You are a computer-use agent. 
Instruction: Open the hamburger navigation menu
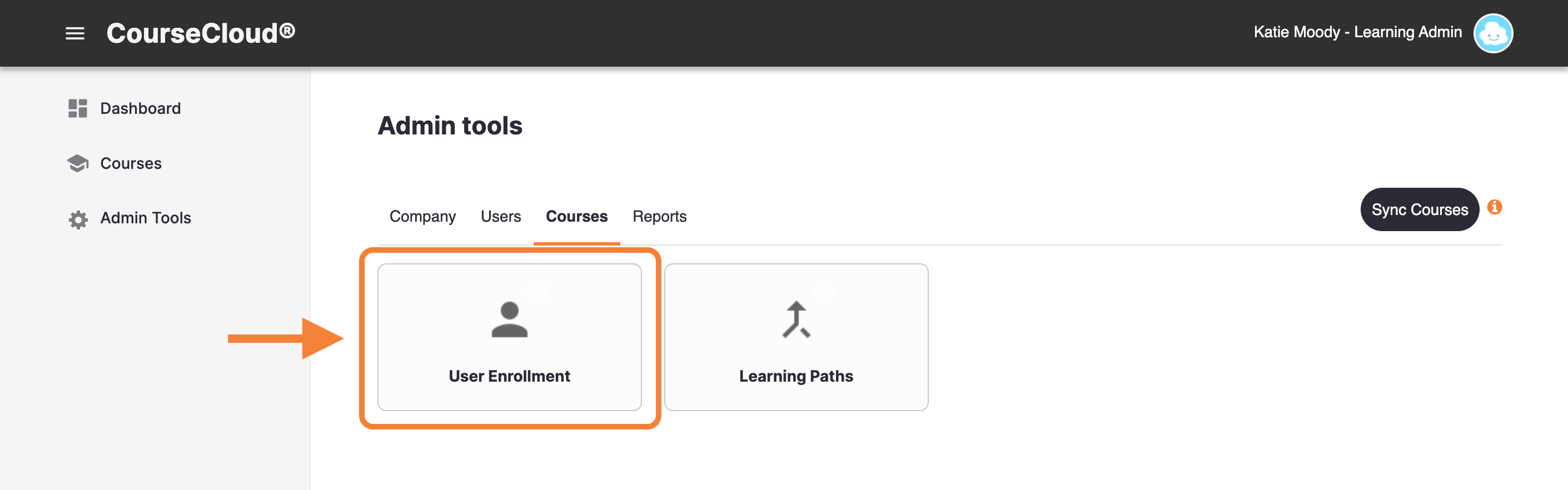75,33
